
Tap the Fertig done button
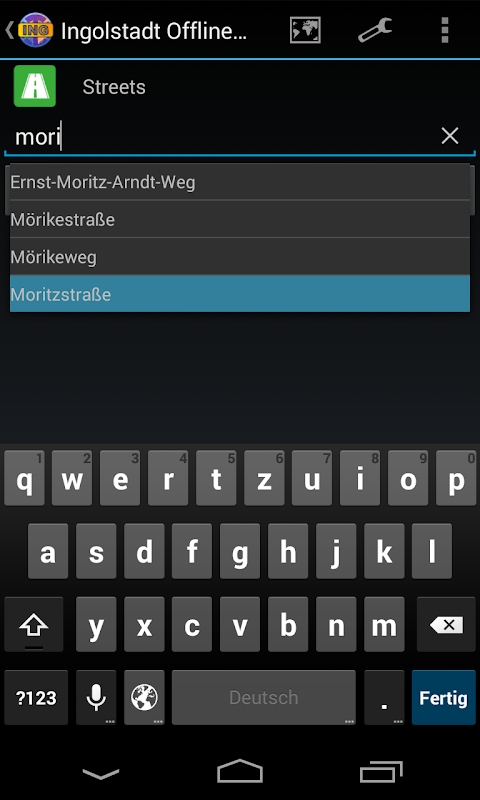tap(443, 697)
